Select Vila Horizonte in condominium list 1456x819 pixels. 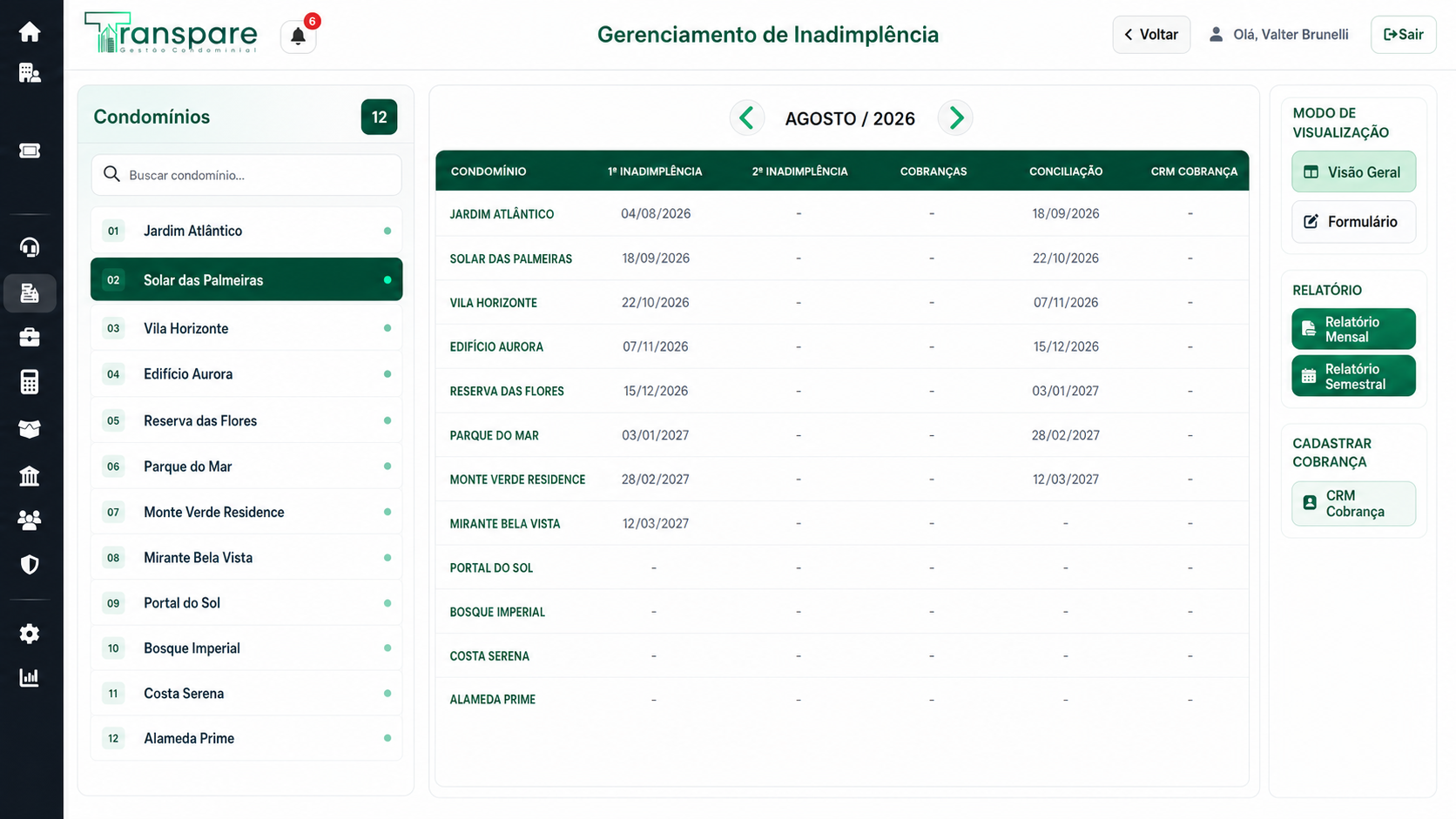[x=246, y=328]
